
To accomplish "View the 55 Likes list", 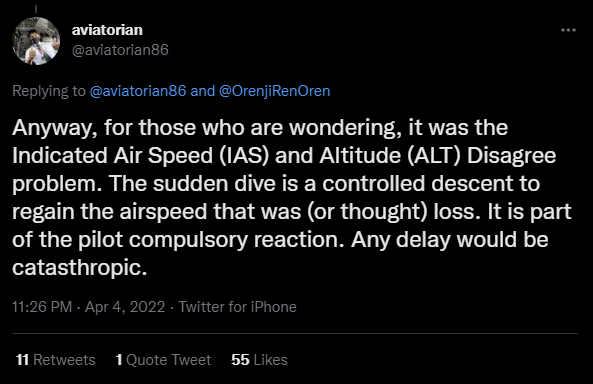I will pyautogui.click(x=259, y=359).
